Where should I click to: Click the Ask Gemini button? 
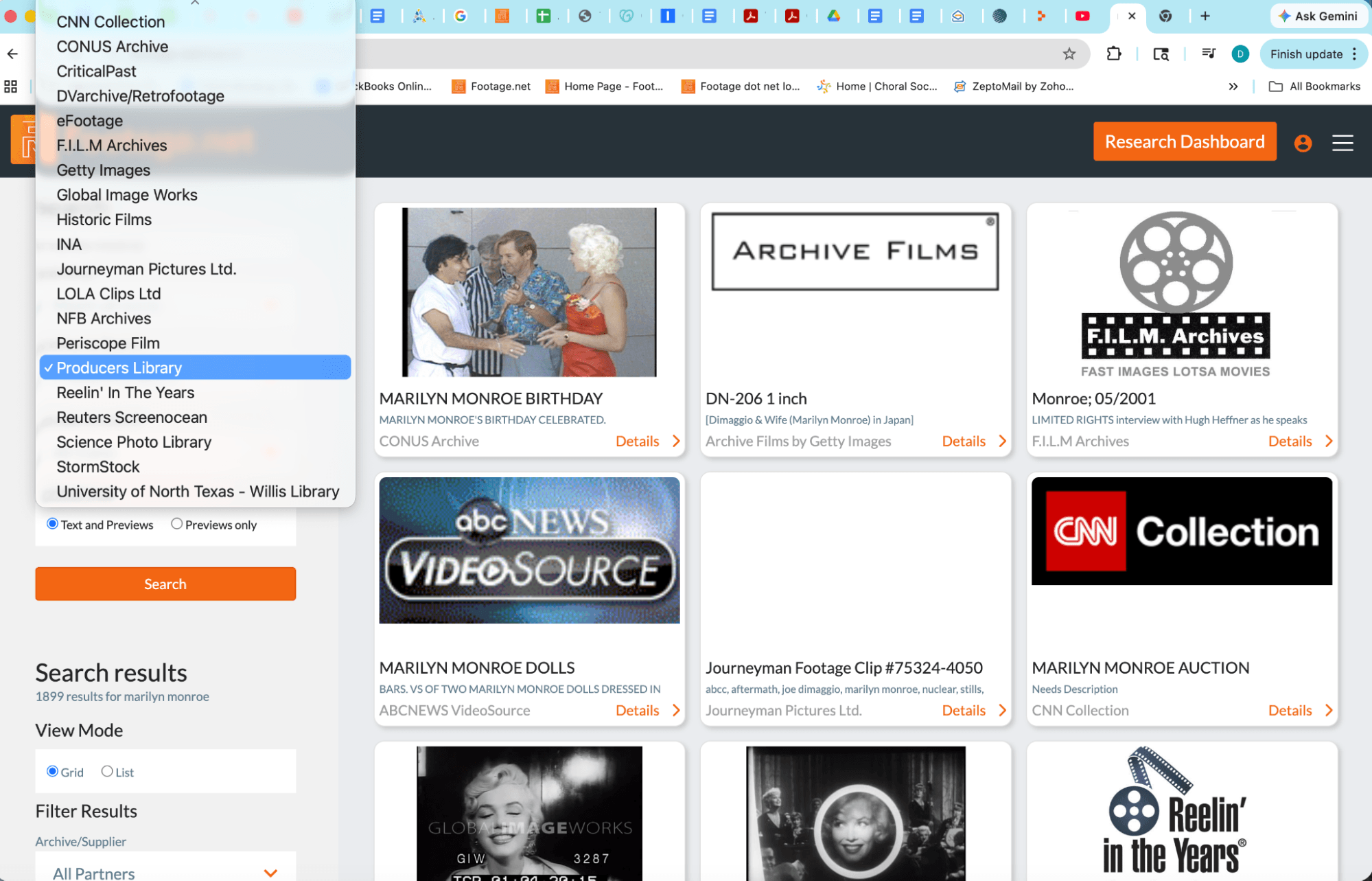(1318, 16)
